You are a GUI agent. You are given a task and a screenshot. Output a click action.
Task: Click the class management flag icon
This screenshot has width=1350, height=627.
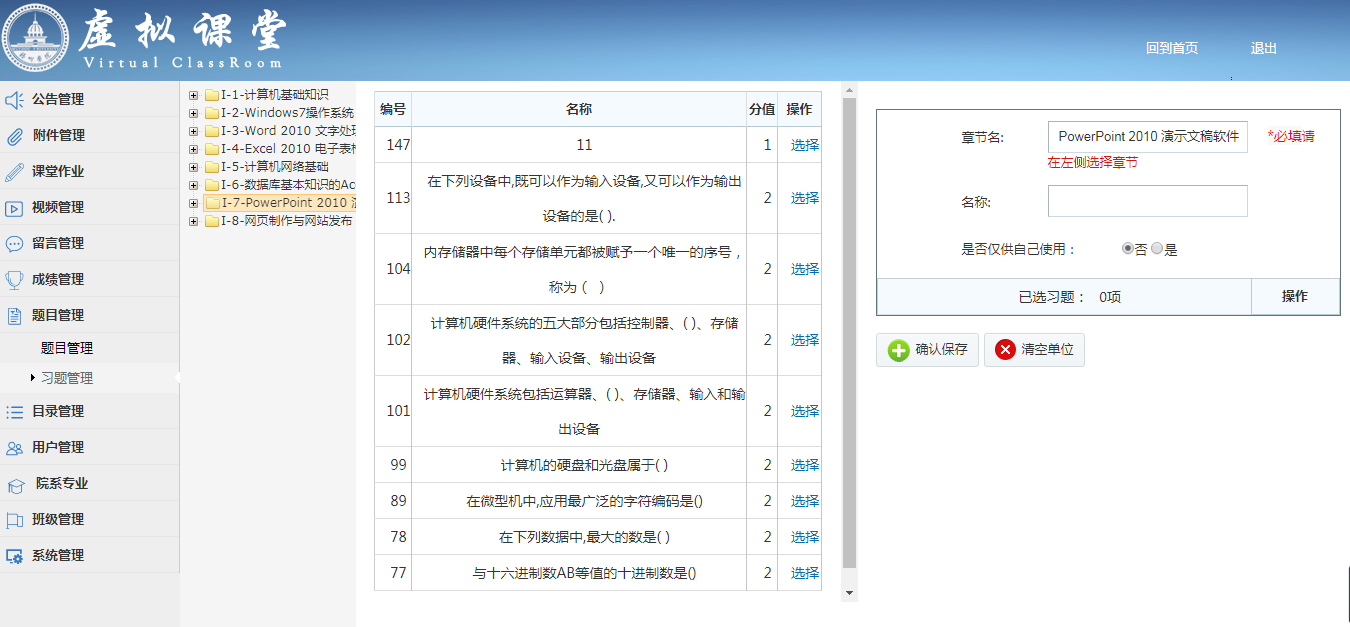point(14,520)
